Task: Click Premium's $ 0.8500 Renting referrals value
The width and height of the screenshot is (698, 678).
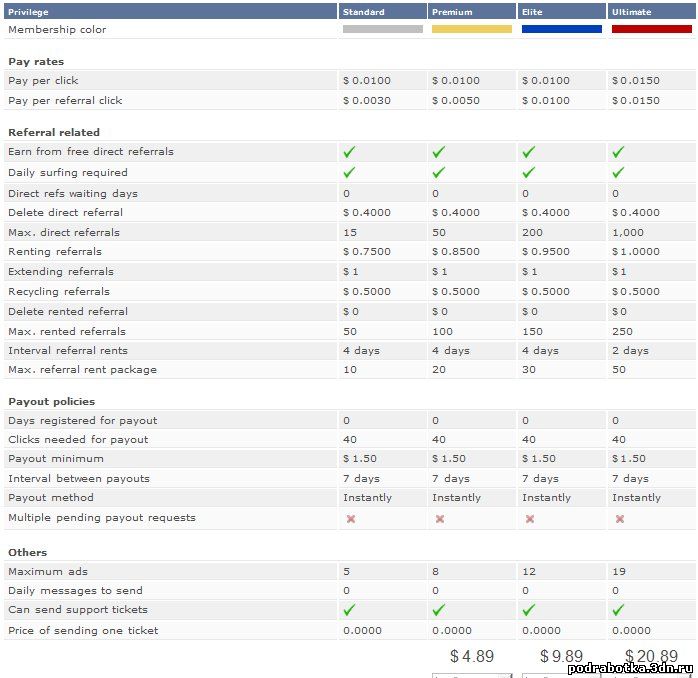Action: [x=456, y=252]
